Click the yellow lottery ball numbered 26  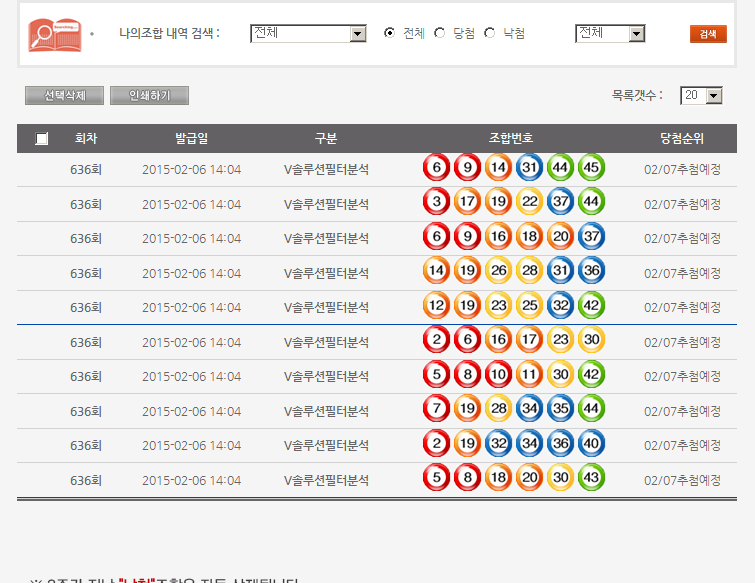tap(498, 272)
